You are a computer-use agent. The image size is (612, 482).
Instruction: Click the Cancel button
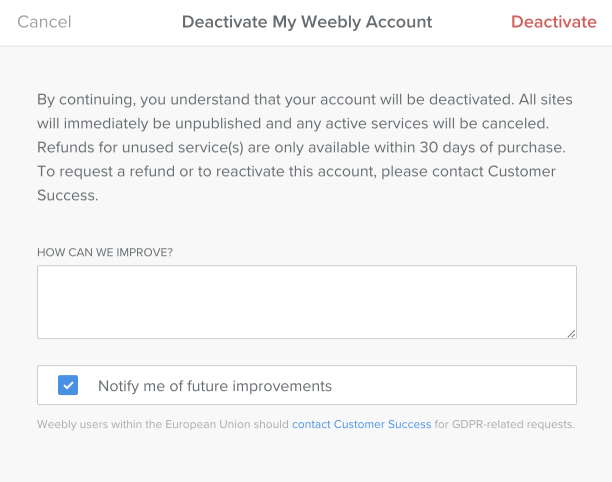click(44, 22)
